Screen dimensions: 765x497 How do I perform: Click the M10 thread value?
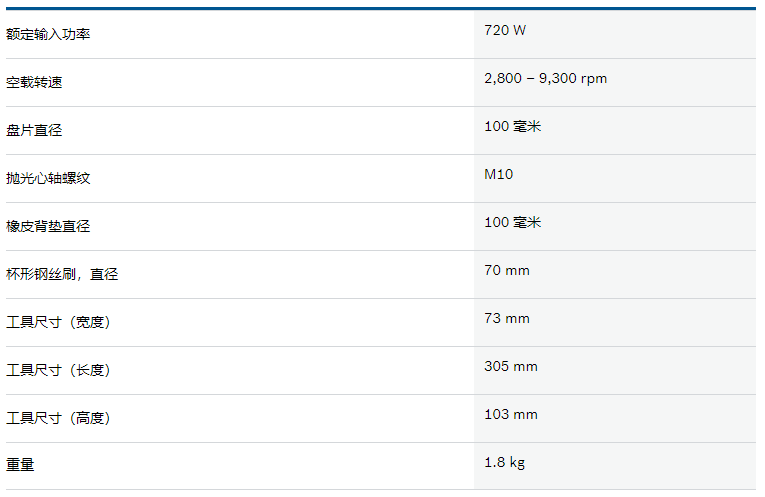pyautogui.click(x=499, y=174)
